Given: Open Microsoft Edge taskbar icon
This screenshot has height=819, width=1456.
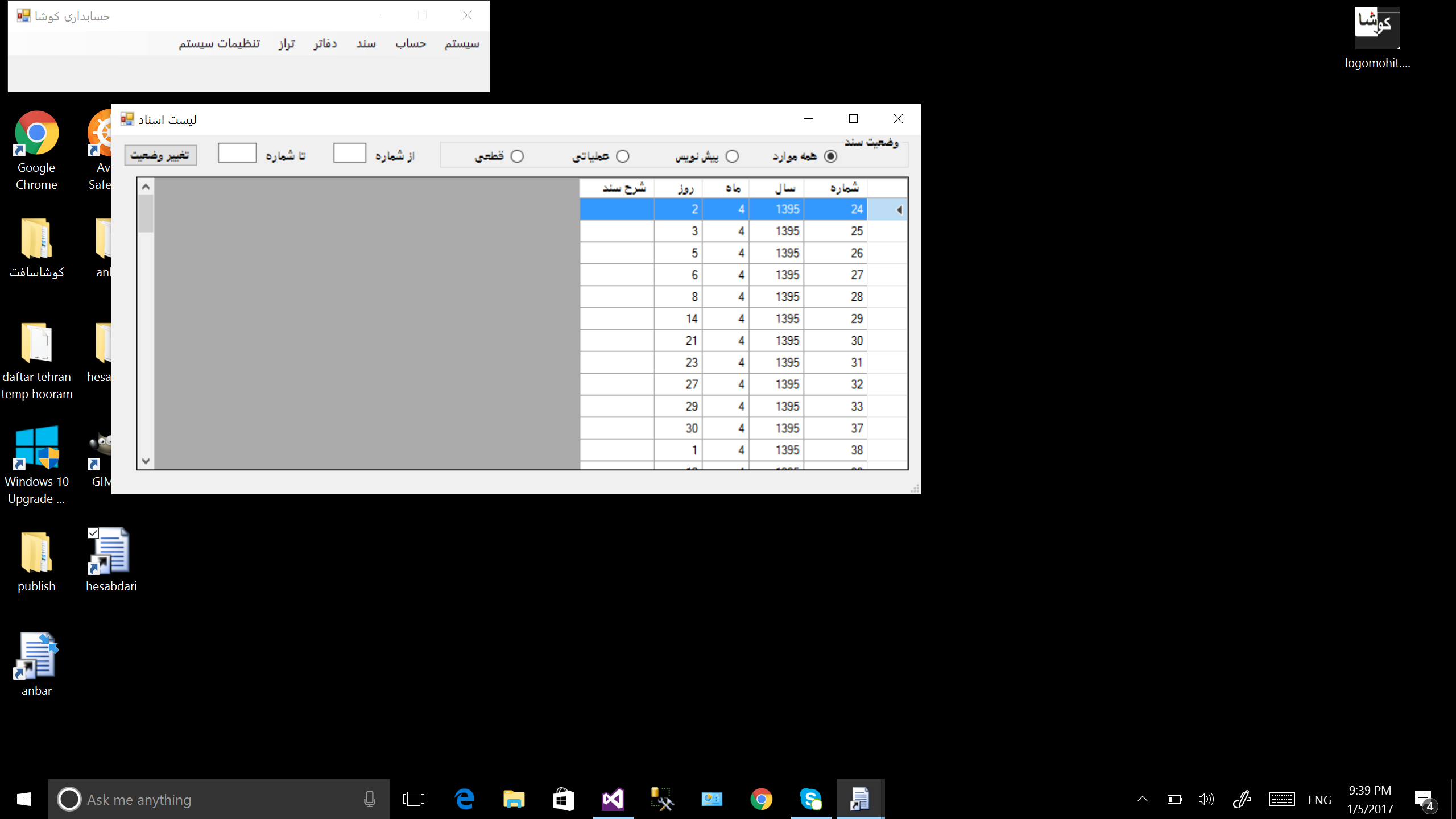Looking at the screenshot, I should [x=465, y=799].
